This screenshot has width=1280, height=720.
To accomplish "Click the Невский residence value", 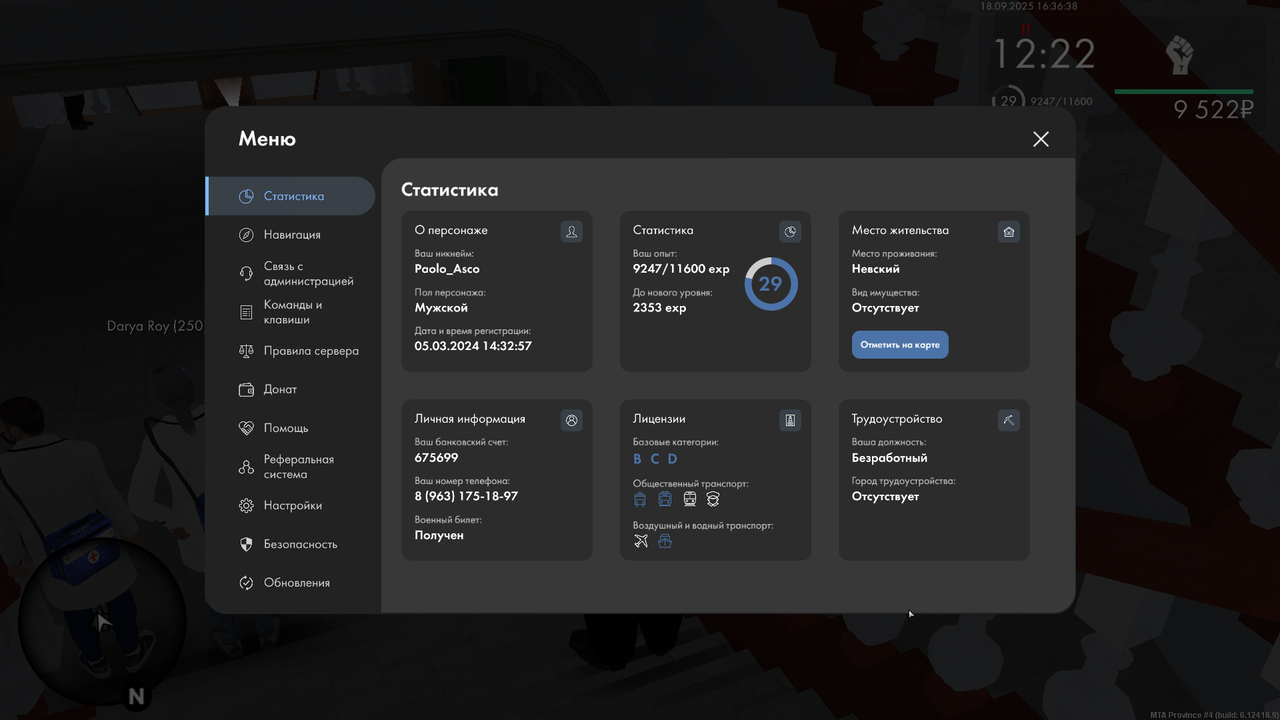I will point(876,269).
